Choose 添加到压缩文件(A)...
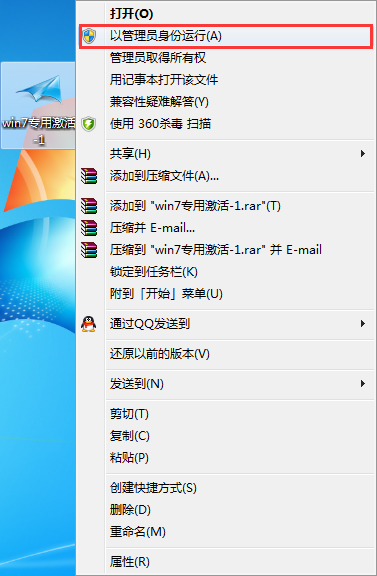The width and height of the screenshot is (377, 576). 226,176
